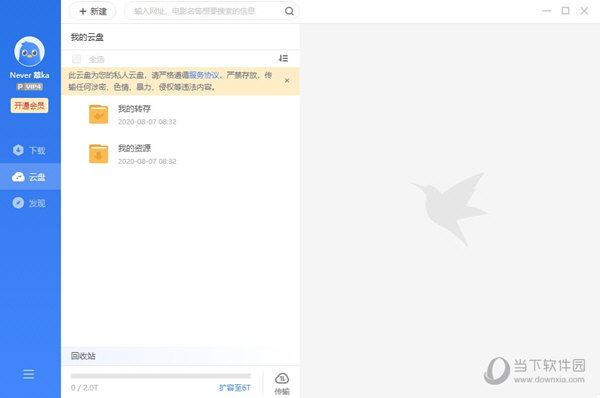Click the Never username label
Screen dimensions: 600x398
pos(29,75)
